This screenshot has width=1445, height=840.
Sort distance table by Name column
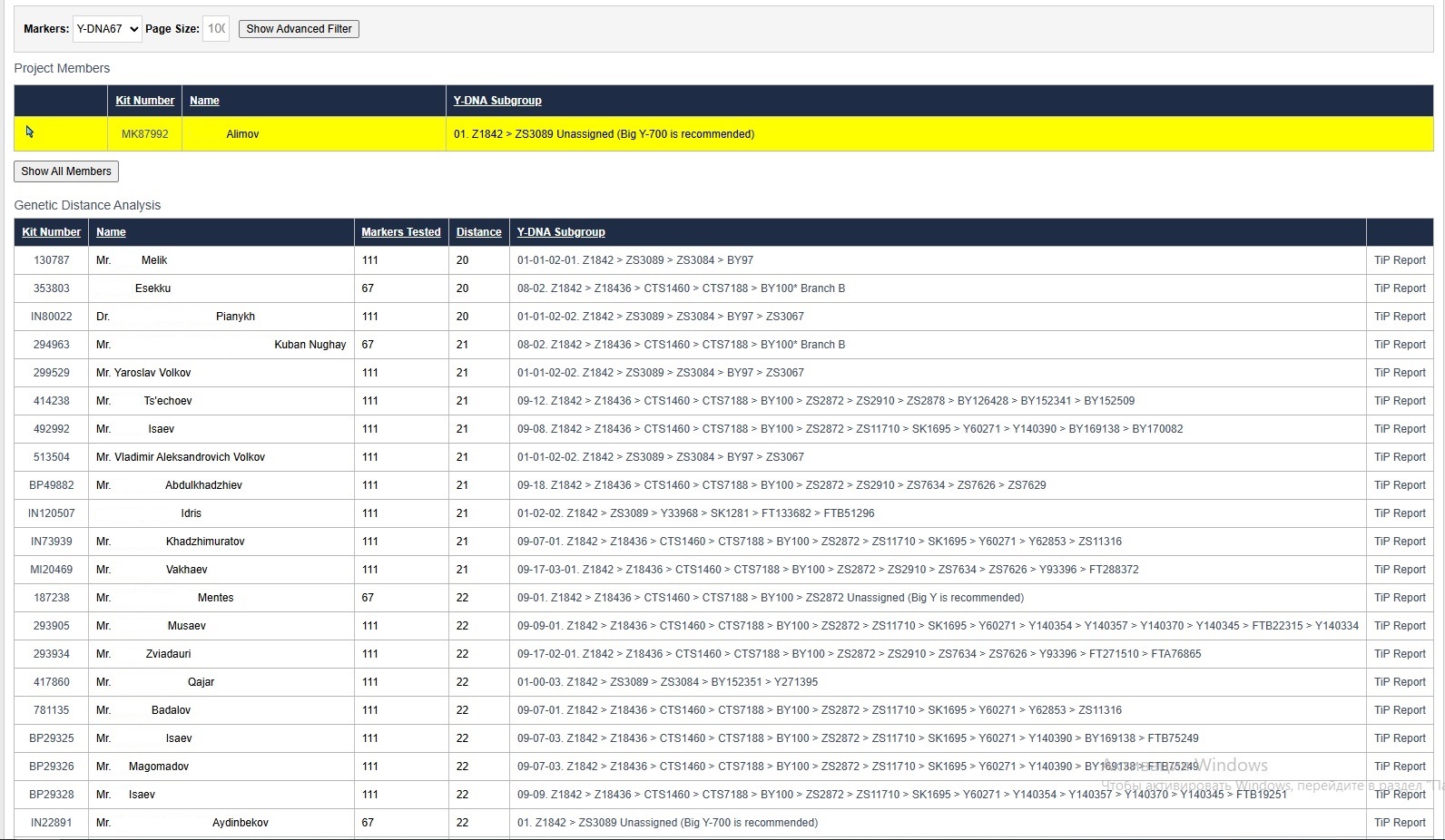111,232
